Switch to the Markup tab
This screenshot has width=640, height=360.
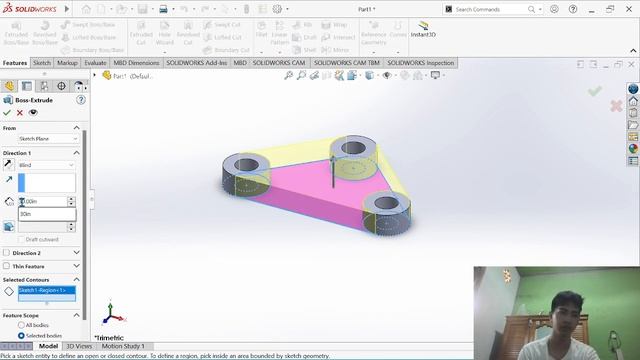click(x=67, y=63)
